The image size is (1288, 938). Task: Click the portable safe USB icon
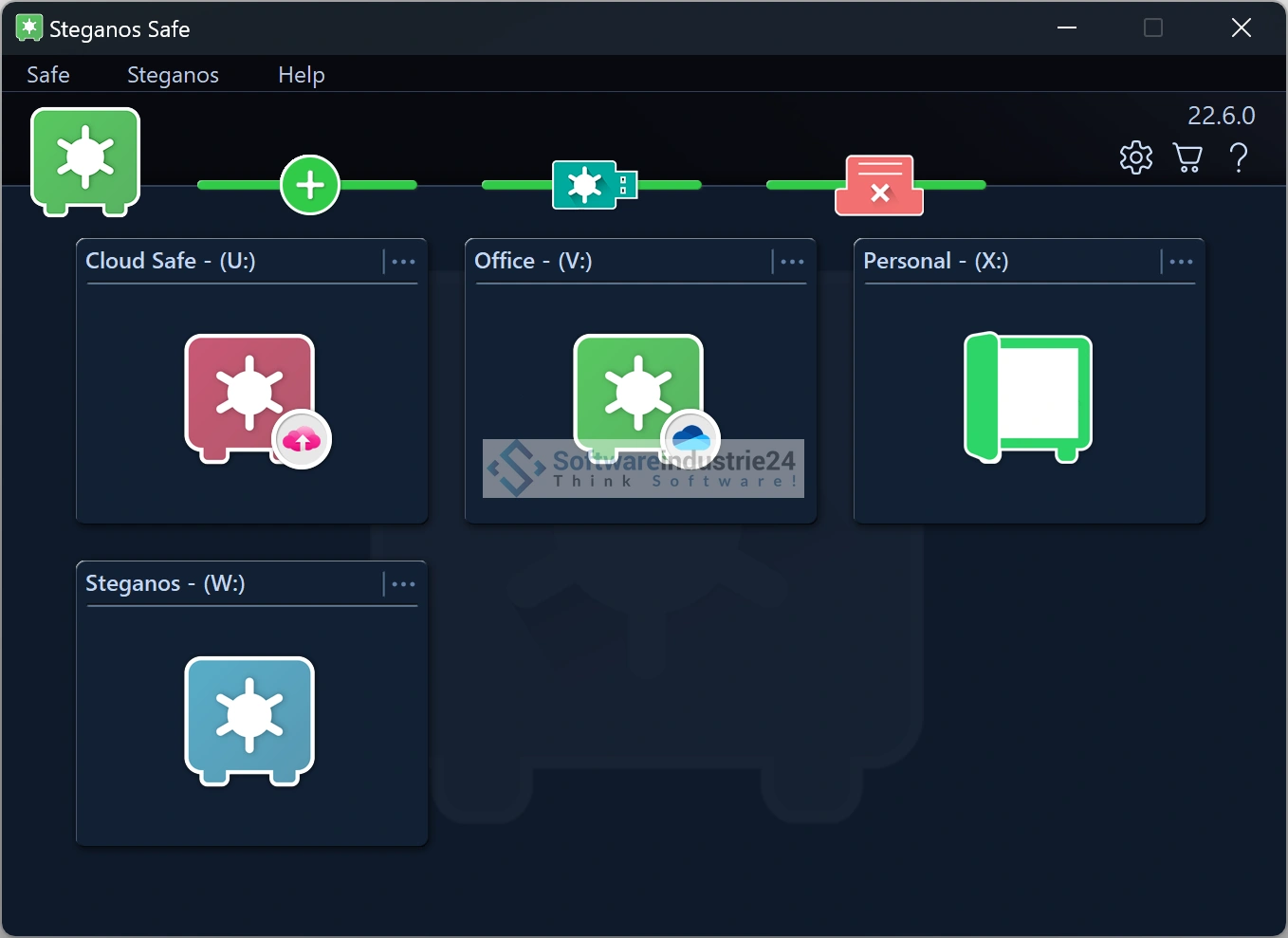pyautogui.click(x=594, y=185)
